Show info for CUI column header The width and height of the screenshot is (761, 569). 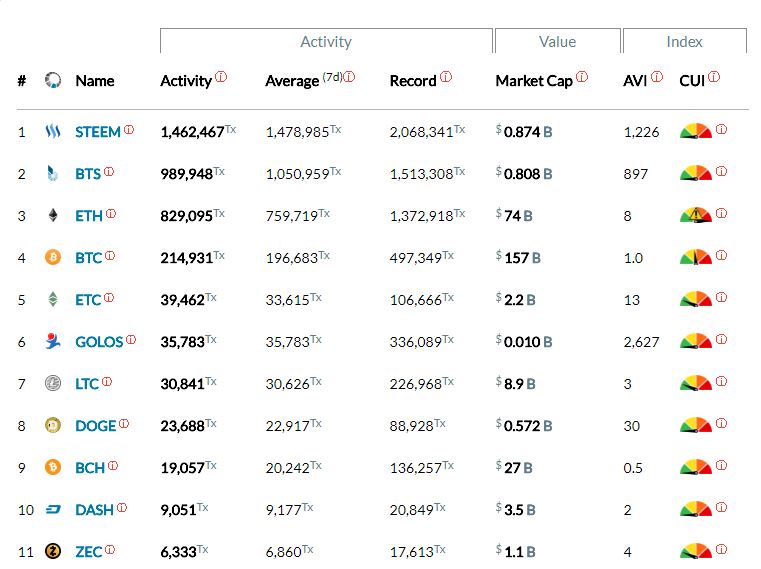pyautogui.click(x=714, y=77)
